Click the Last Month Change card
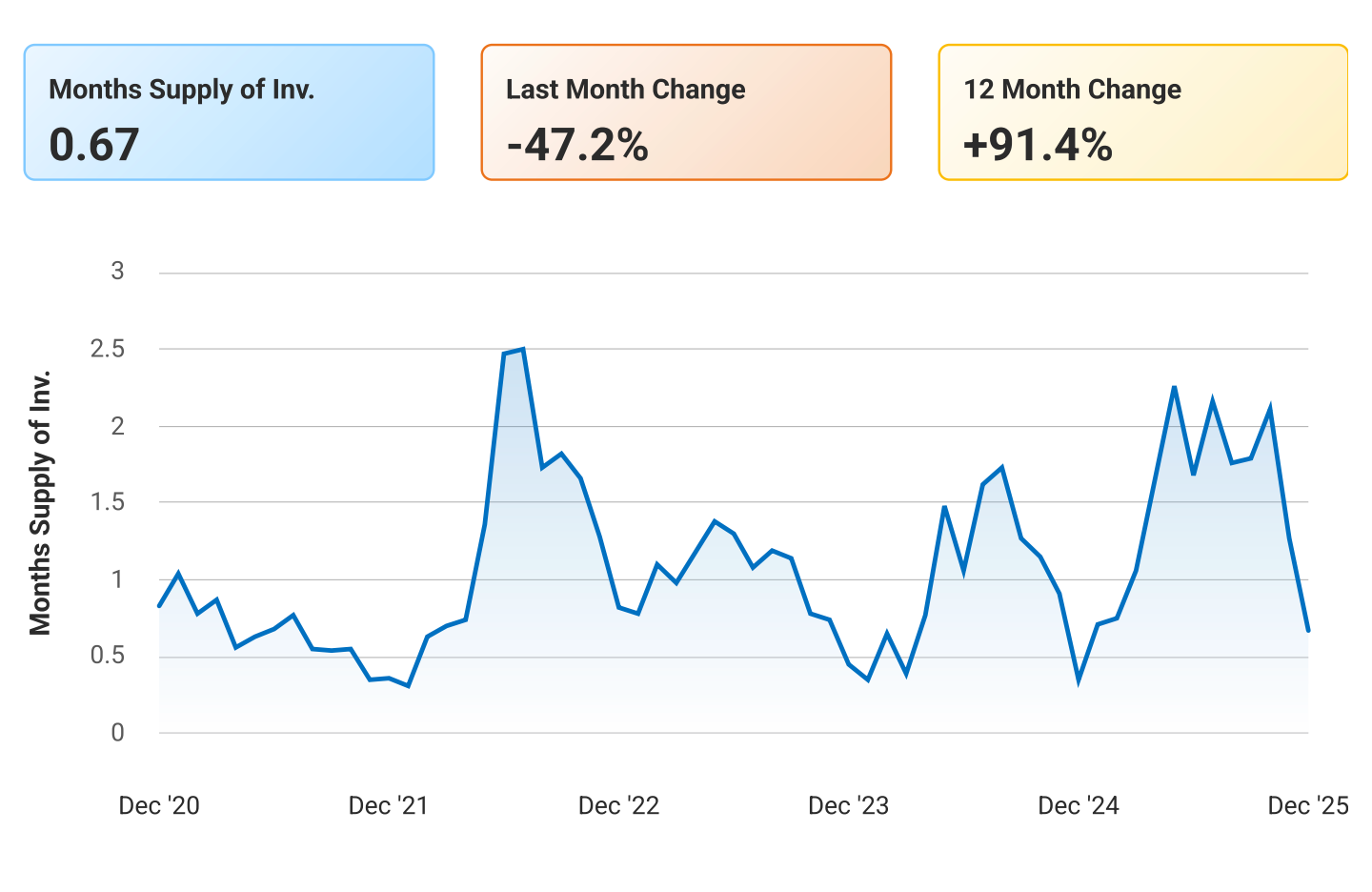 688,111
